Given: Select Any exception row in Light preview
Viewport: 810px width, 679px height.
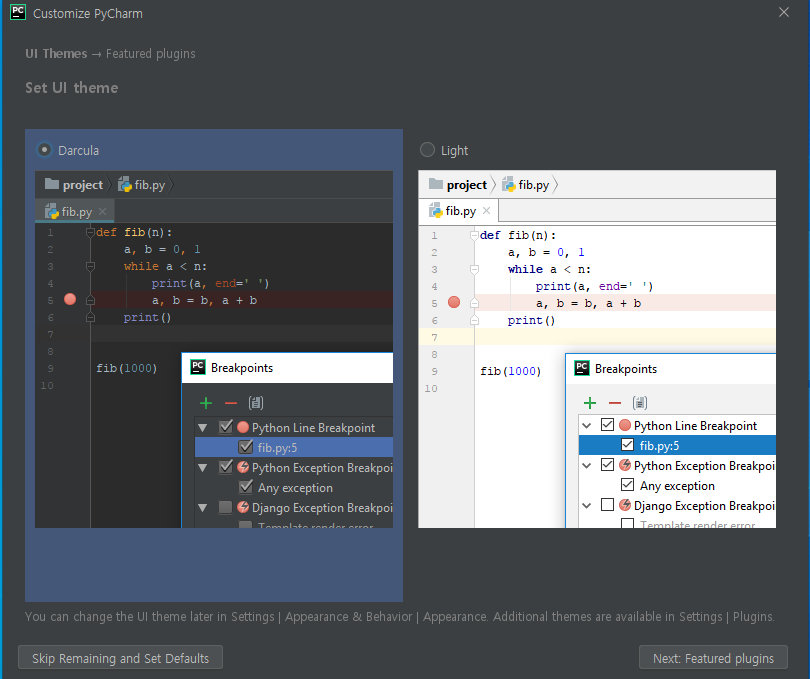Looking at the screenshot, I should pos(677,485).
